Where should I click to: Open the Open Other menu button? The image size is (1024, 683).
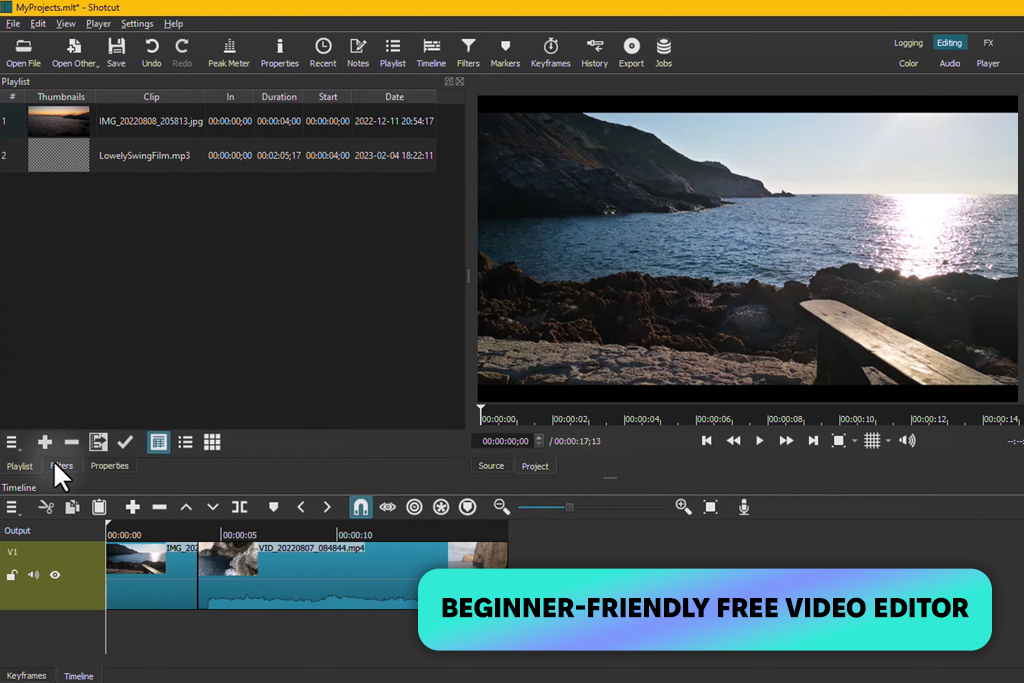[75, 53]
